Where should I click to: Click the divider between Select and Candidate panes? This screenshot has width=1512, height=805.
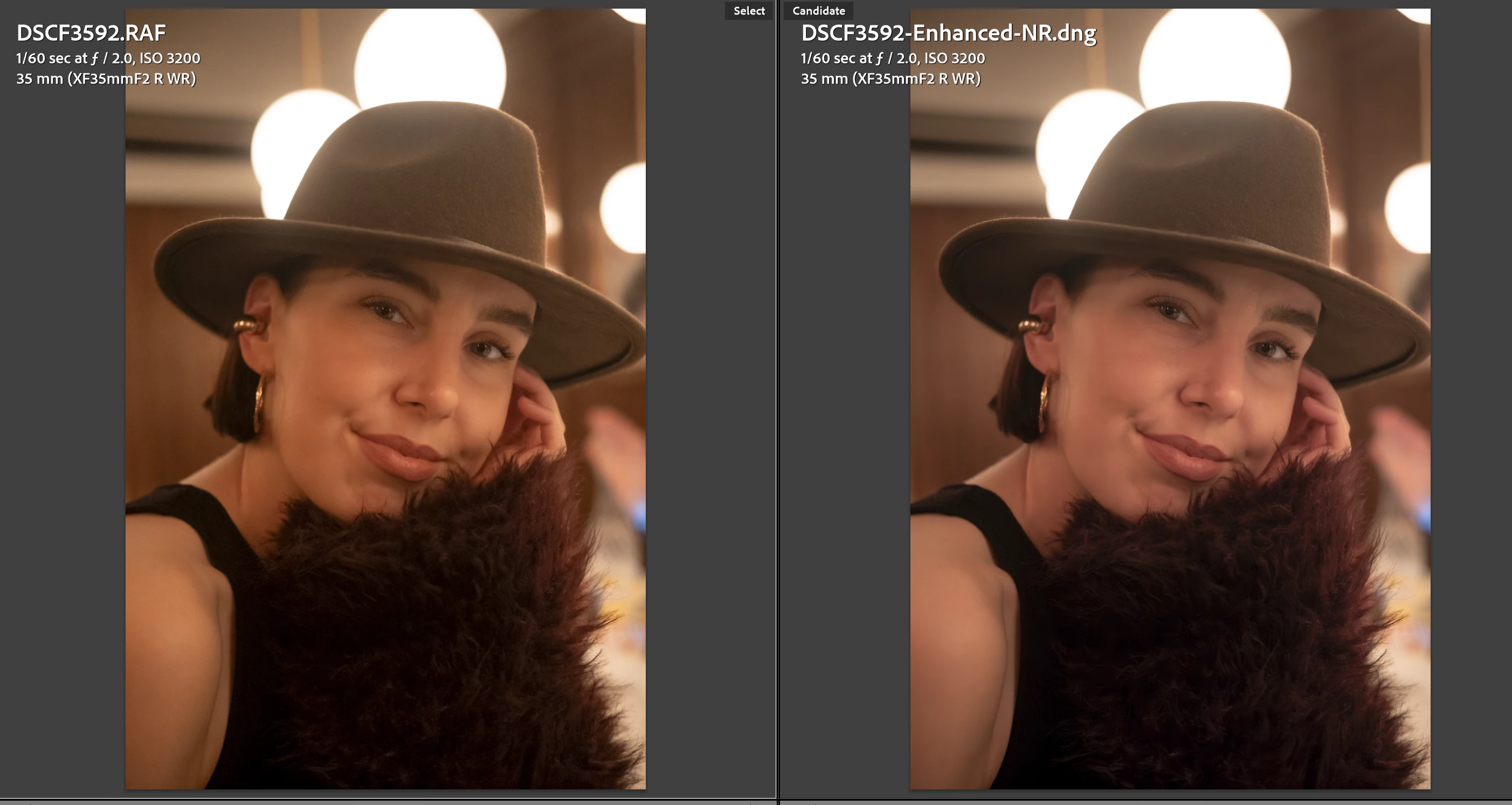778,402
